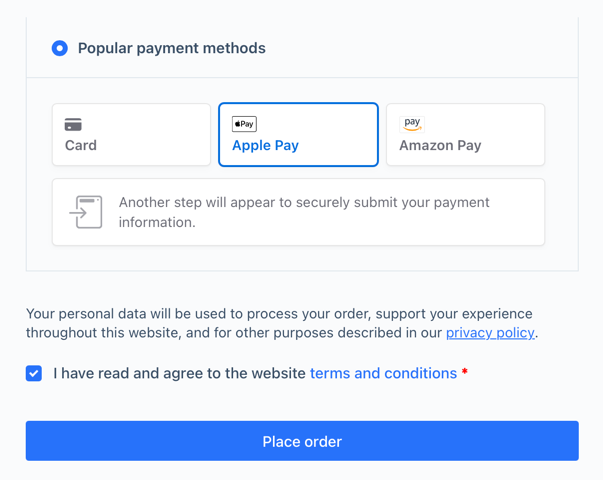Click the red required asterisk
The width and height of the screenshot is (603, 480).
tap(465, 374)
